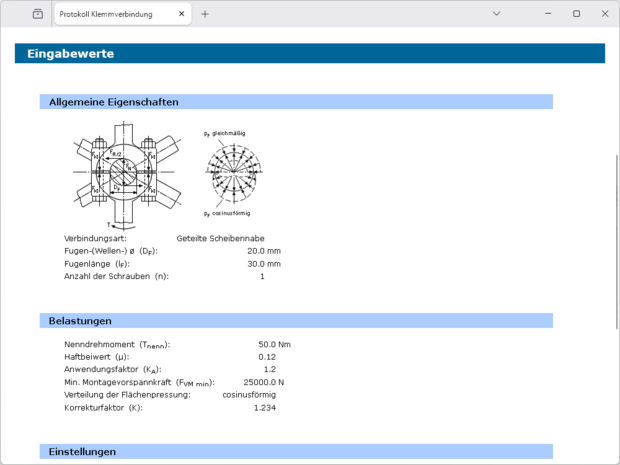Maximize the browser window
This screenshot has width=620, height=465.
pyautogui.click(x=576, y=14)
